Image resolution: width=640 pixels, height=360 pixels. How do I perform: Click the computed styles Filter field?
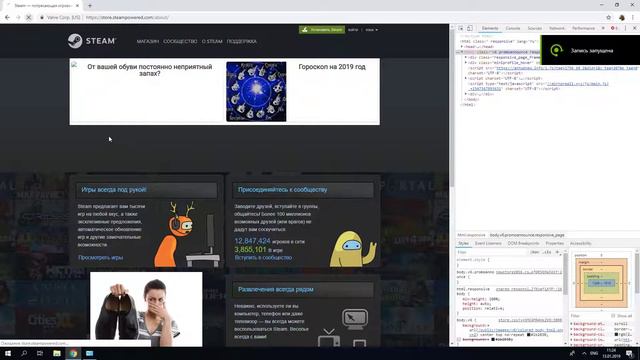[590, 316]
